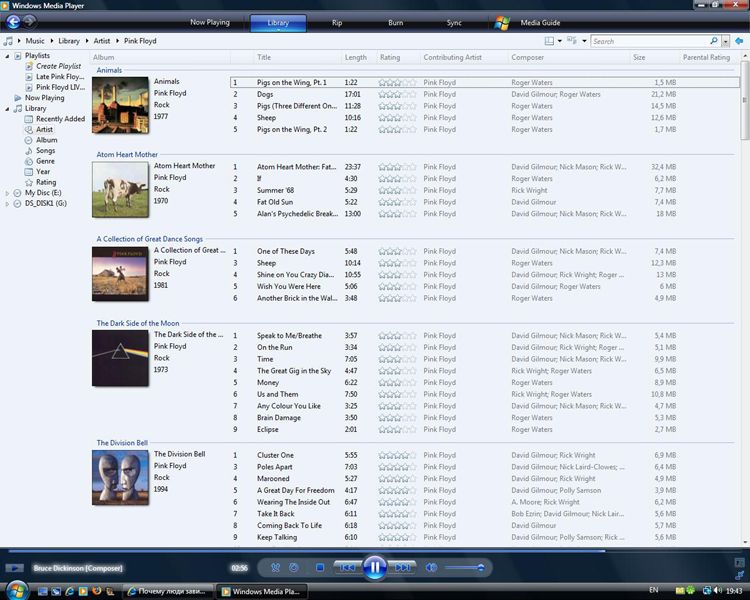Click in the Search input field
Viewport: 750px width, 600px height.
pos(650,41)
